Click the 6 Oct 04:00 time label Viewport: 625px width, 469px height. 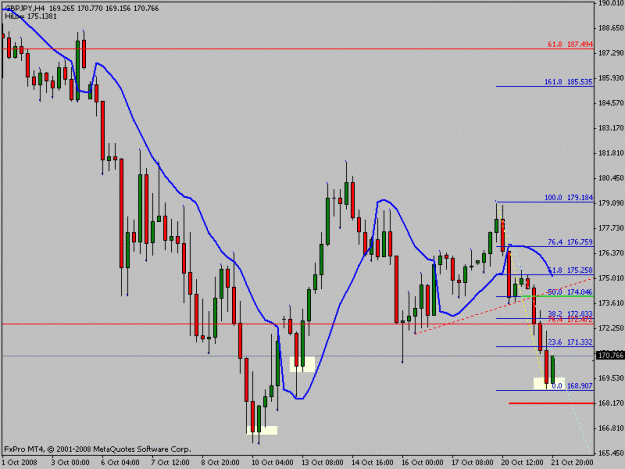[x=120, y=463]
